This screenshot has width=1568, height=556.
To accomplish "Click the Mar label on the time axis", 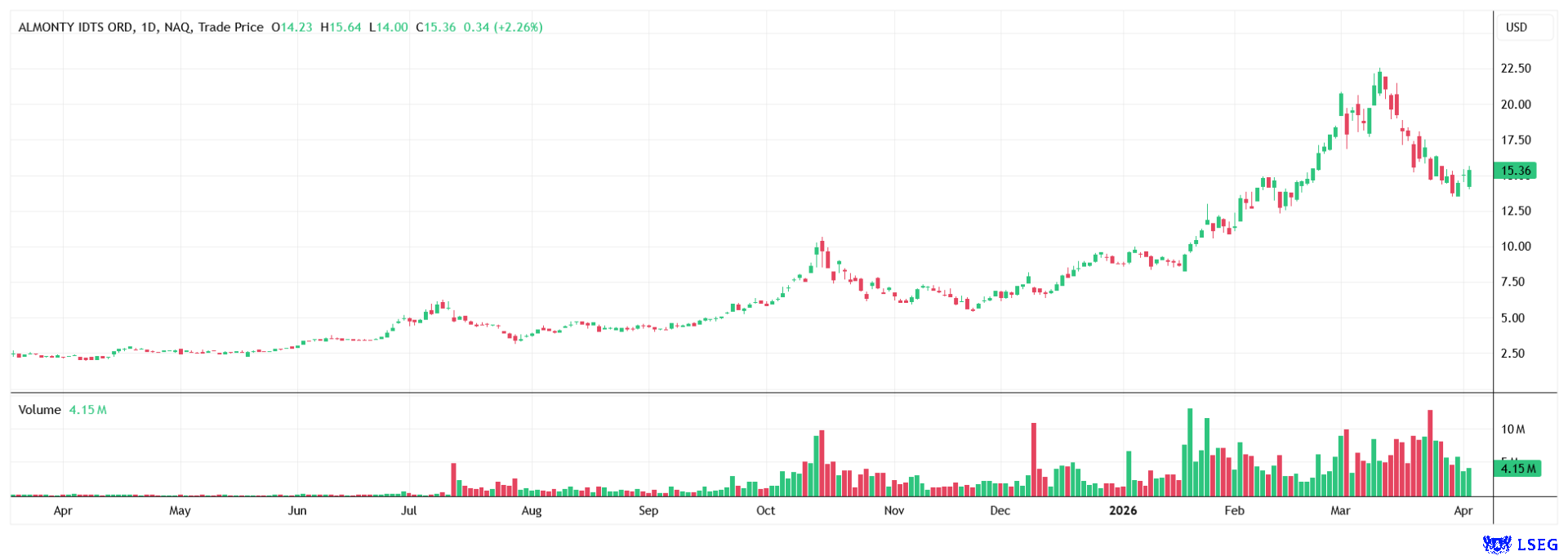I will click(1340, 510).
